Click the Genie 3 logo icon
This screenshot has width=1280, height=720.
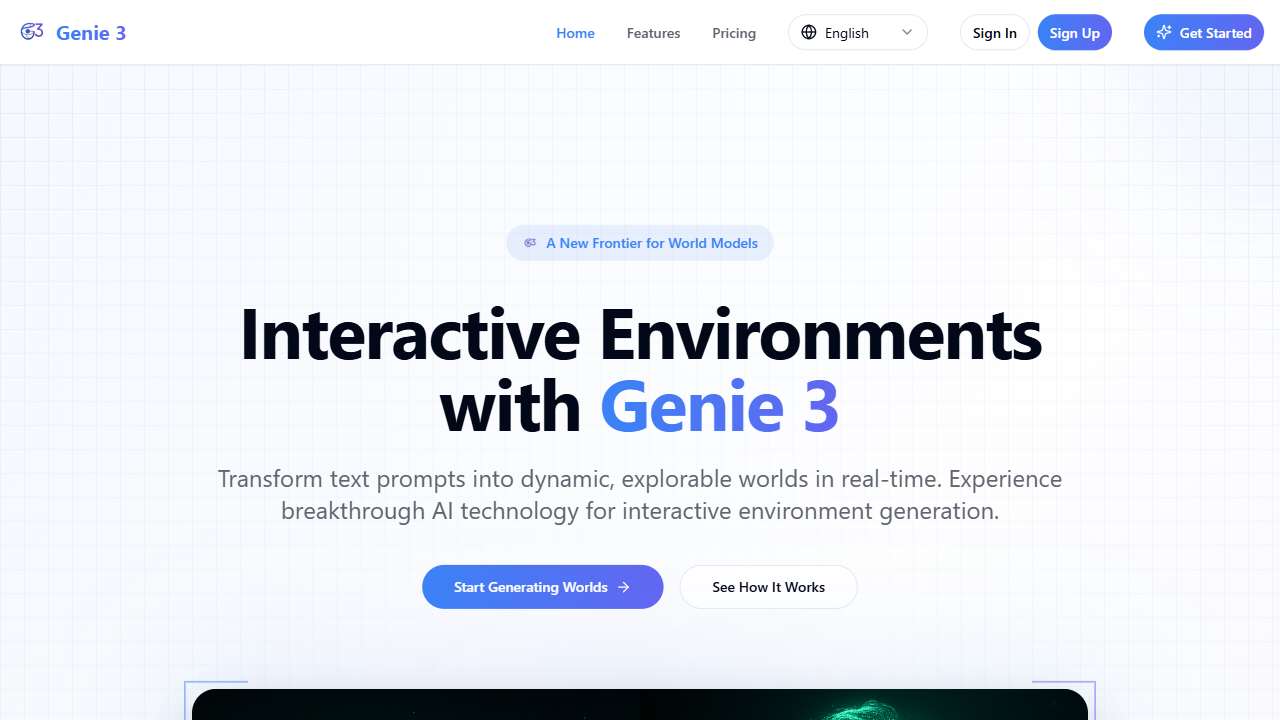[x=31, y=31]
